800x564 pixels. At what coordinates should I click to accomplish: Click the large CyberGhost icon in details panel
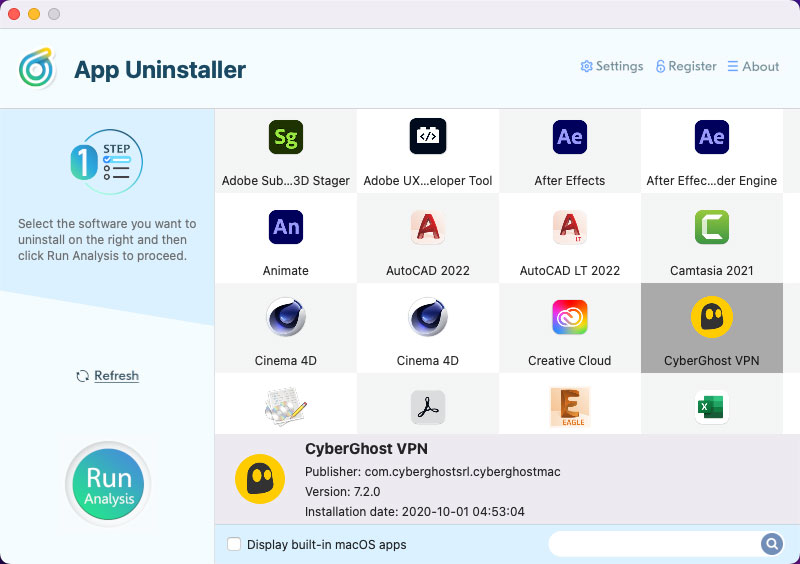pos(260,479)
